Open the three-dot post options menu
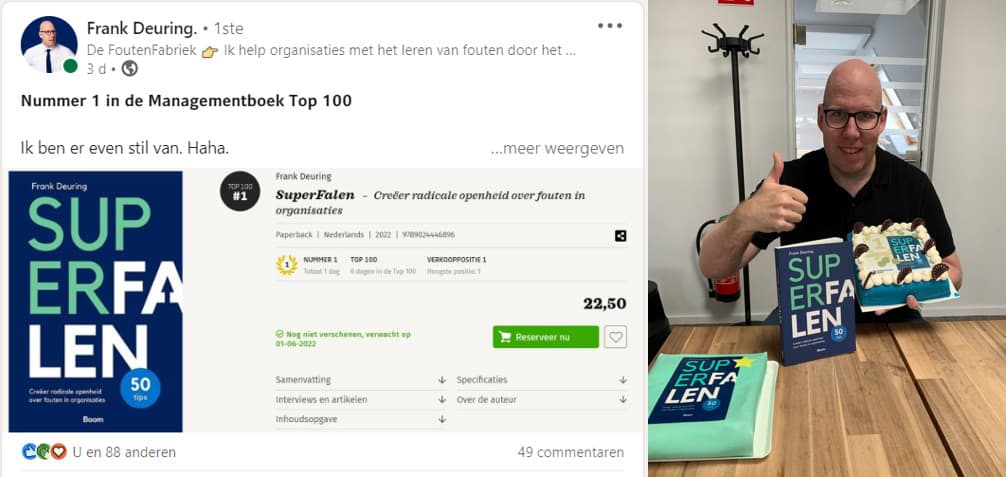1006x477 pixels. coord(610,26)
